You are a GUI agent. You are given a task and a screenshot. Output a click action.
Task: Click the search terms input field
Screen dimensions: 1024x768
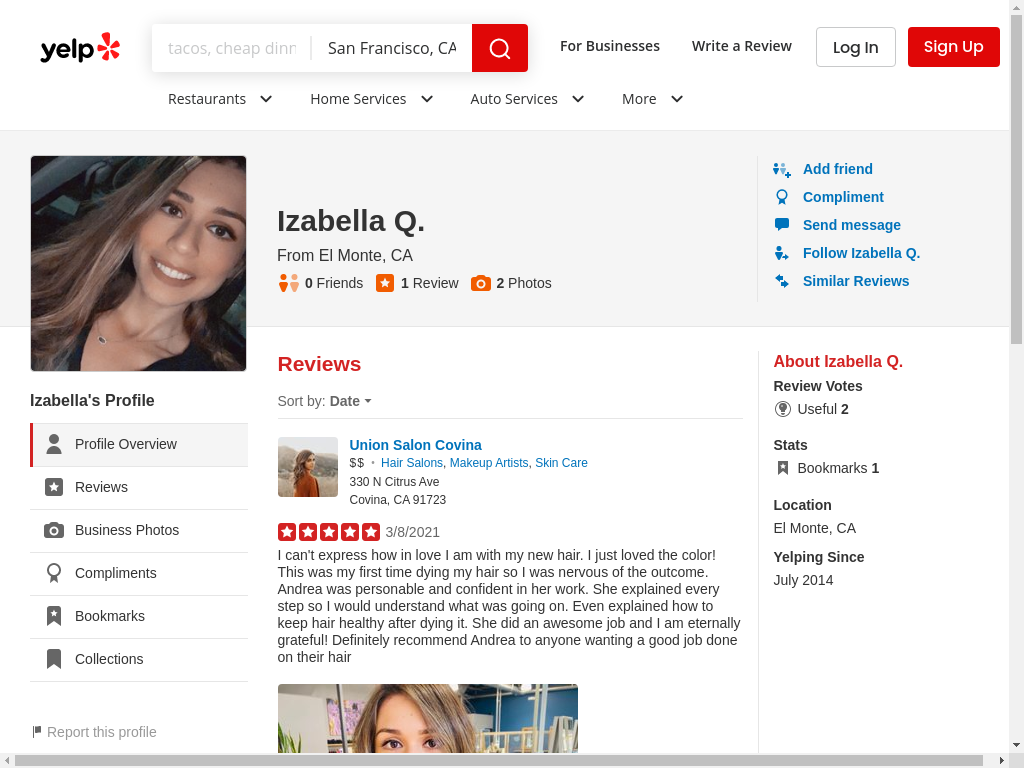(232, 48)
